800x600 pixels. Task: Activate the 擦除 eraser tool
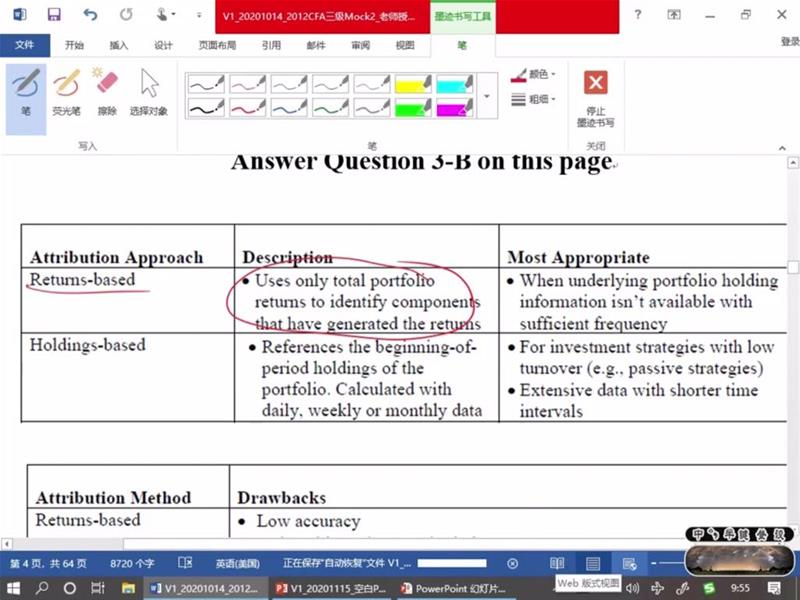pos(106,93)
